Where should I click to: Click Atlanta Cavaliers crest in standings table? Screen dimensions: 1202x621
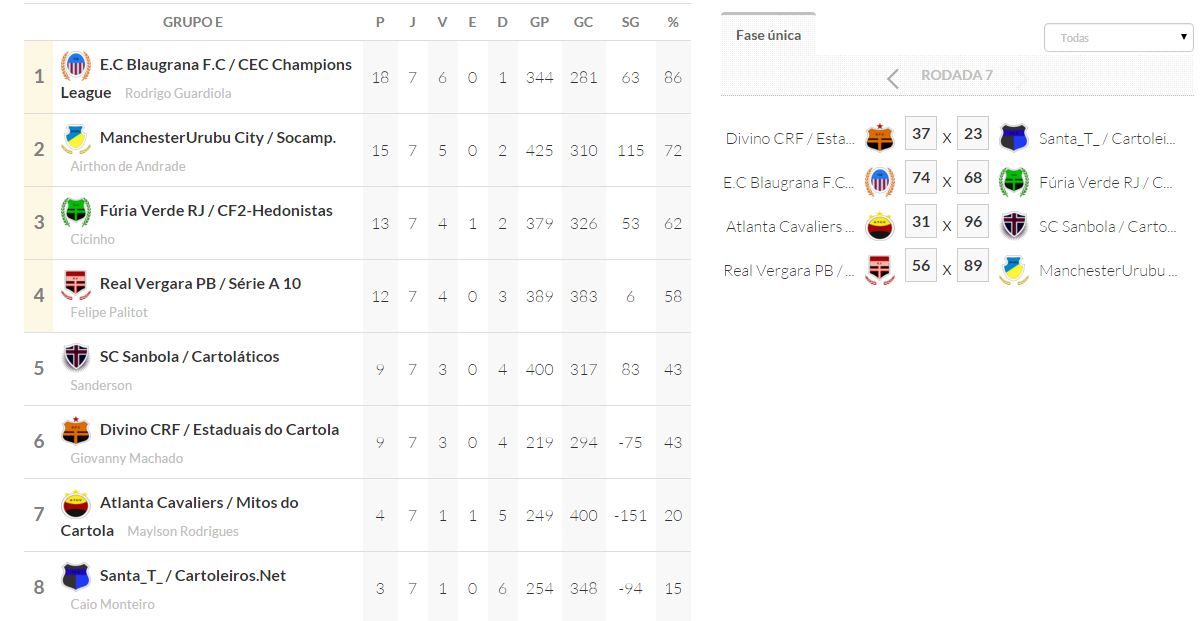coord(76,504)
